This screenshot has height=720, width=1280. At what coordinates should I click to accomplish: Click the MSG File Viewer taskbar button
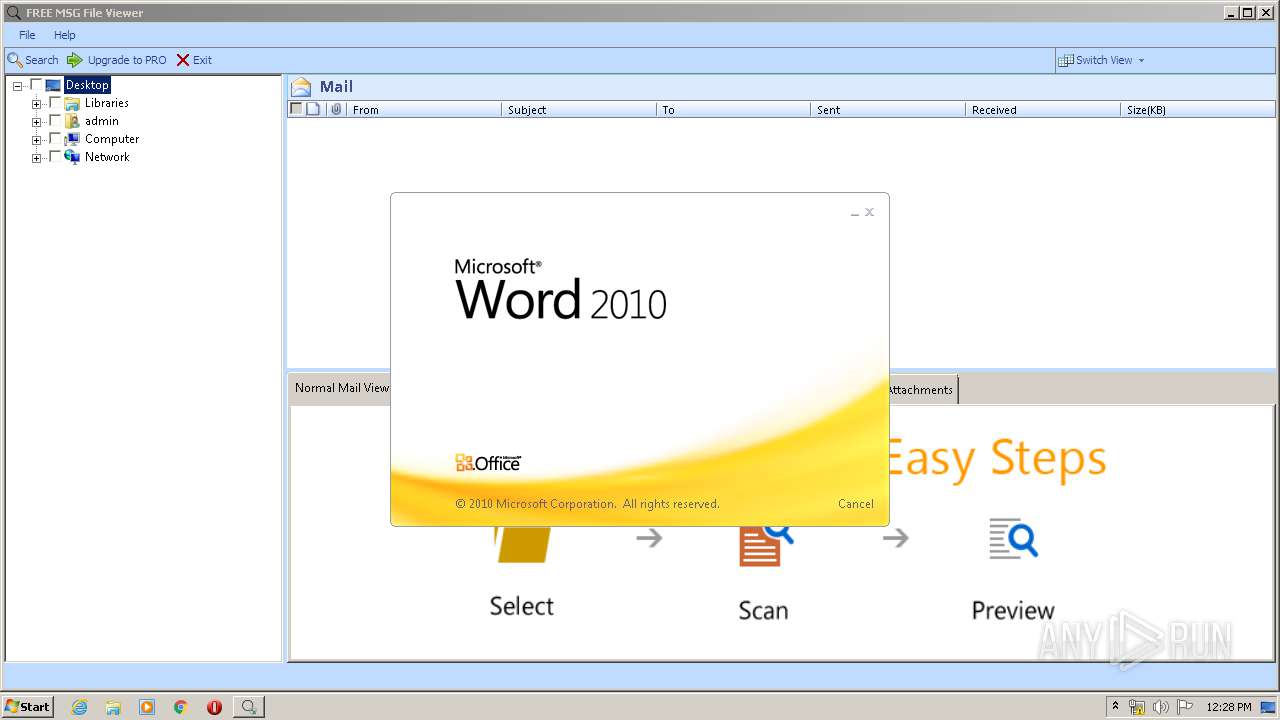(x=249, y=707)
